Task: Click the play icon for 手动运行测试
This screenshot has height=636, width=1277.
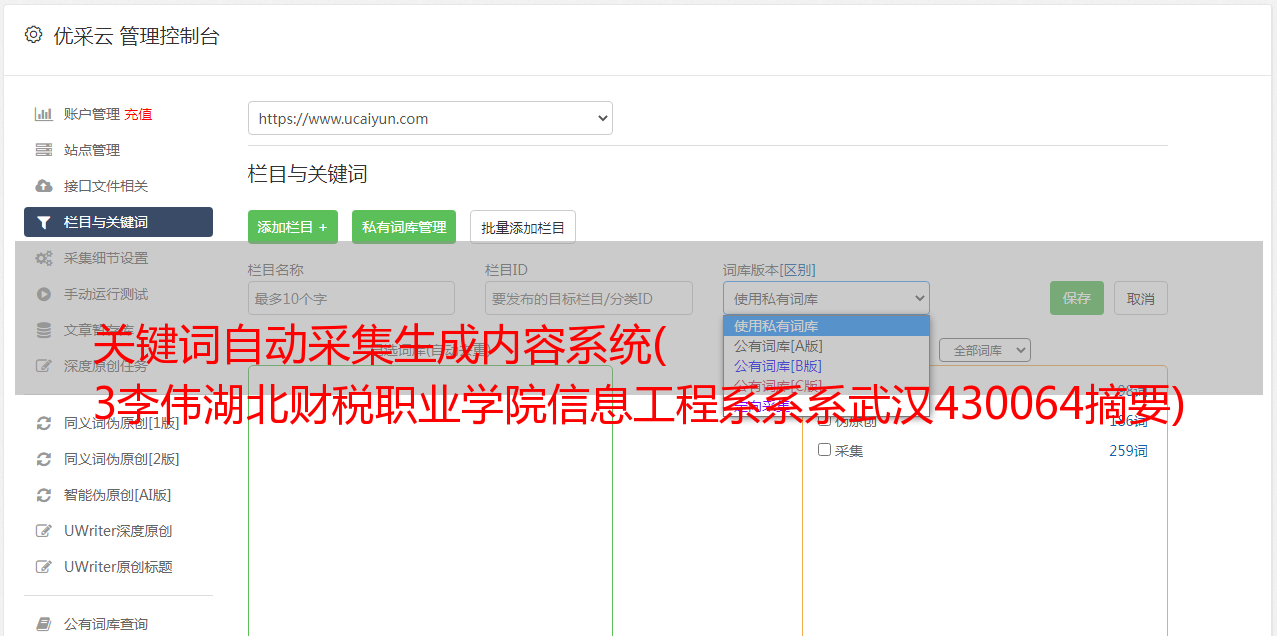Action: (x=44, y=294)
